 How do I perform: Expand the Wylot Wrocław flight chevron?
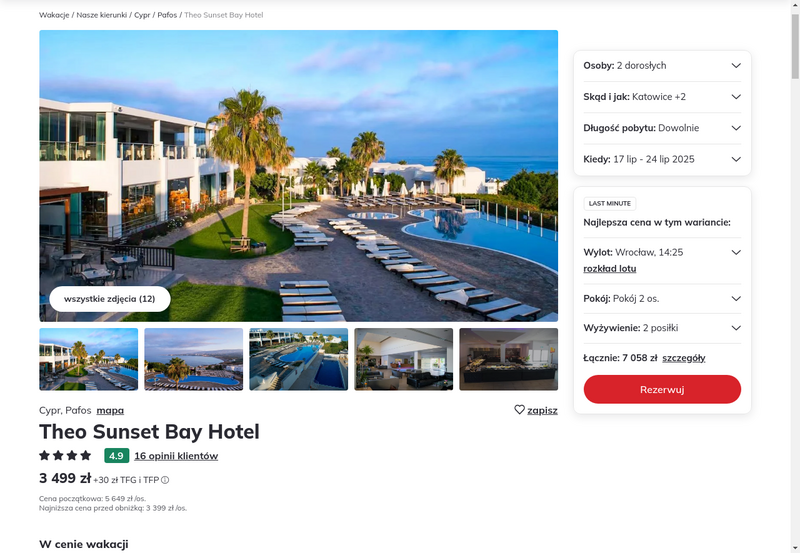[736, 252]
